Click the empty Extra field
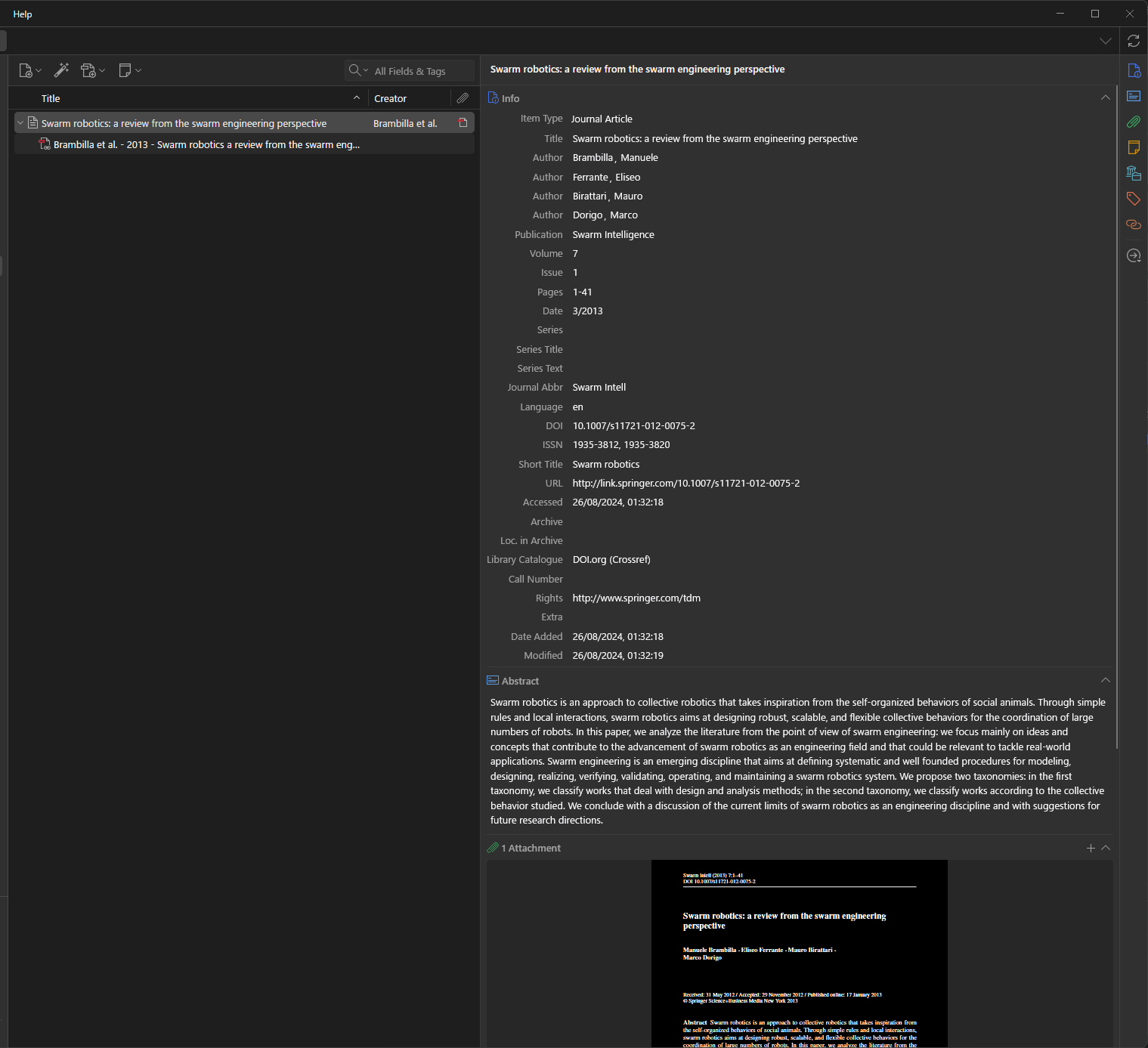This screenshot has height=1048, width=1148. [x=839, y=617]
